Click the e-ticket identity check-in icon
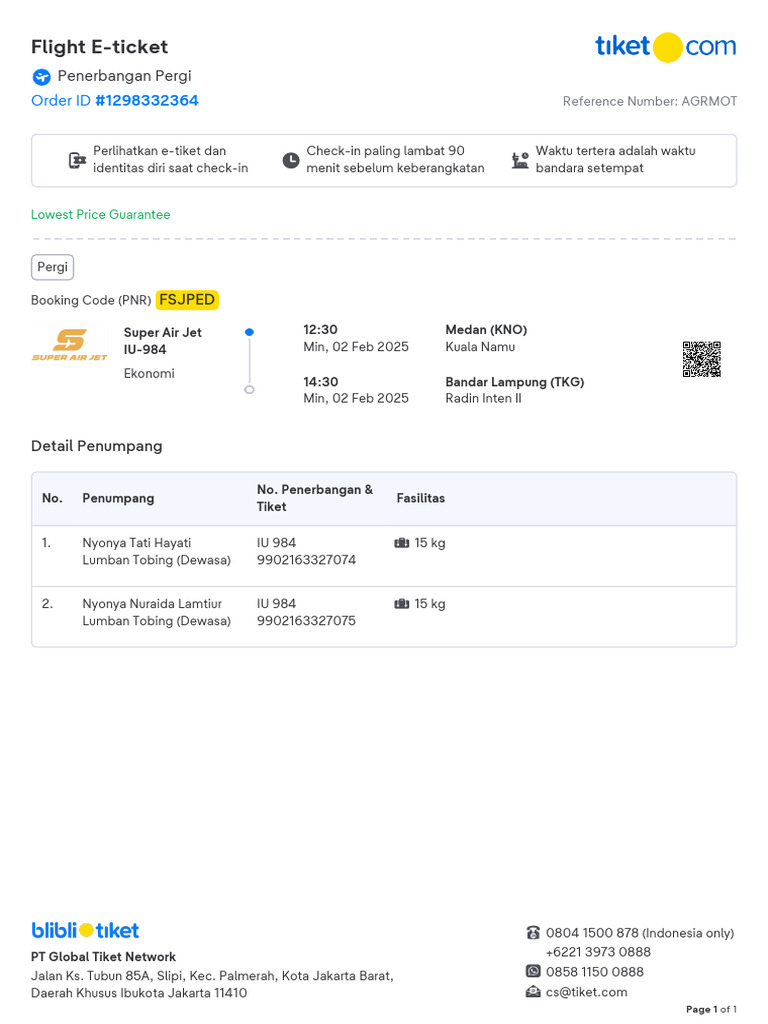 click(78, 160)
